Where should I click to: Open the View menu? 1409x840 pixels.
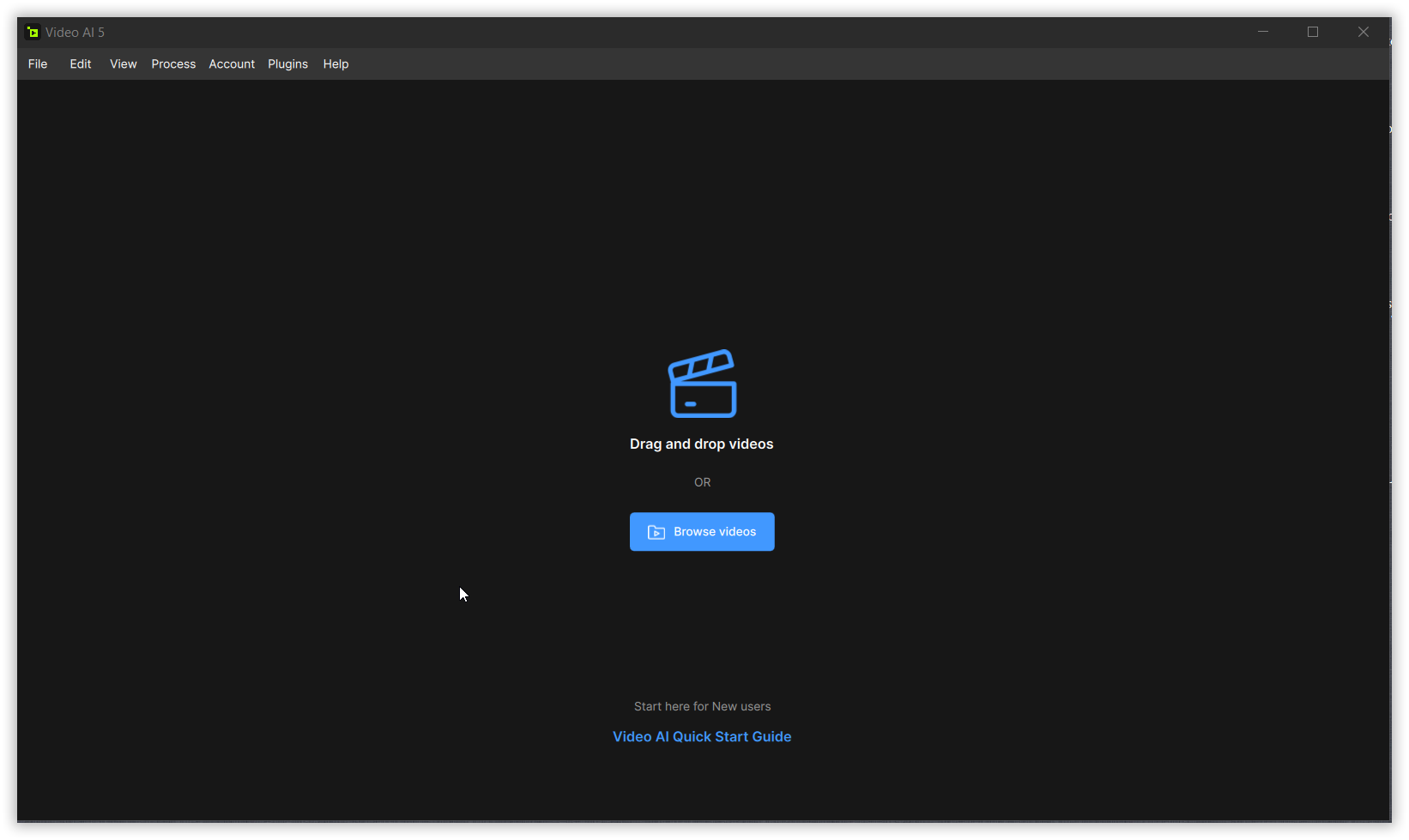(124, 64)
